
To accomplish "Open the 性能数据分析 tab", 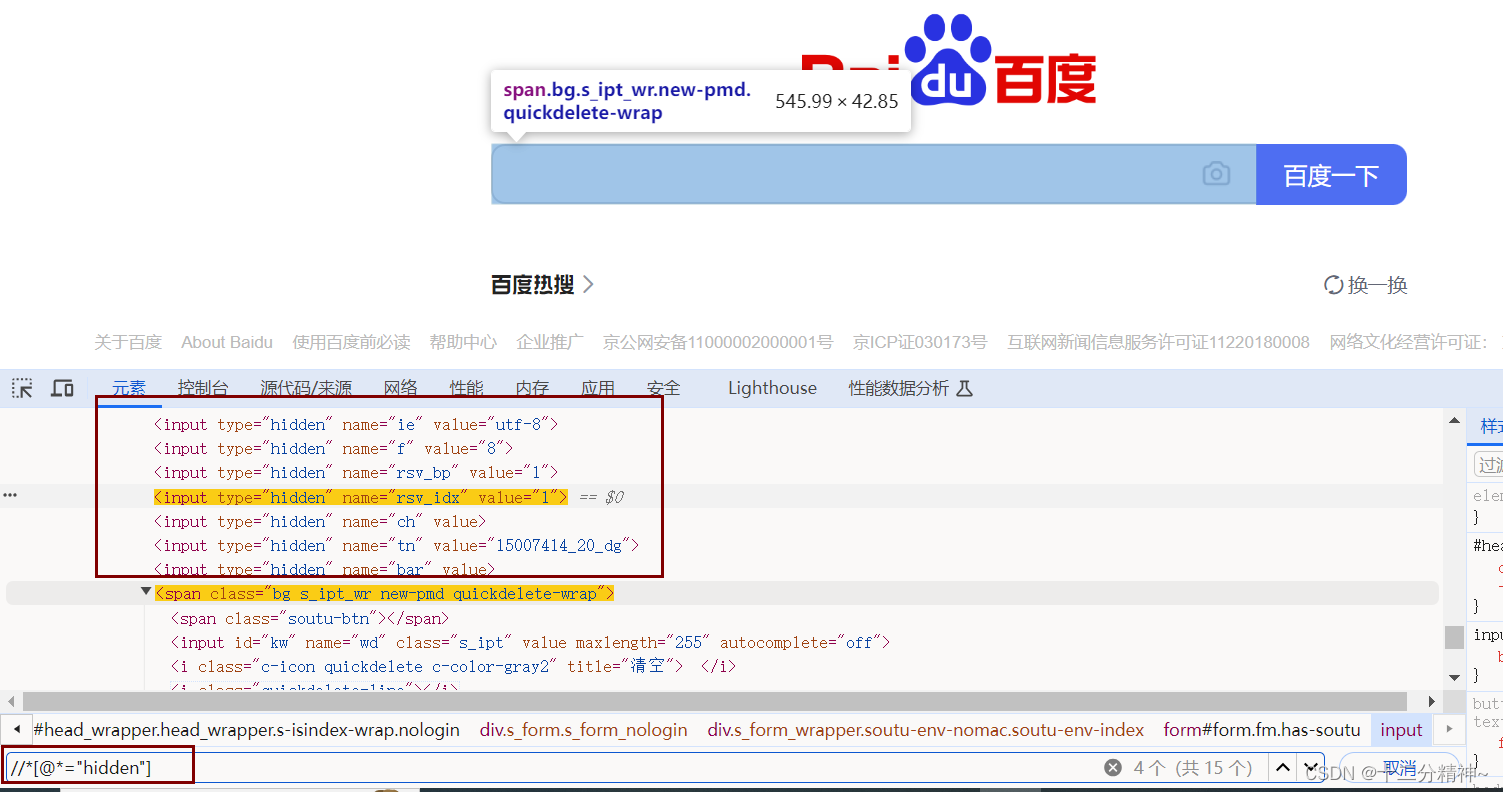I will 898,388.
